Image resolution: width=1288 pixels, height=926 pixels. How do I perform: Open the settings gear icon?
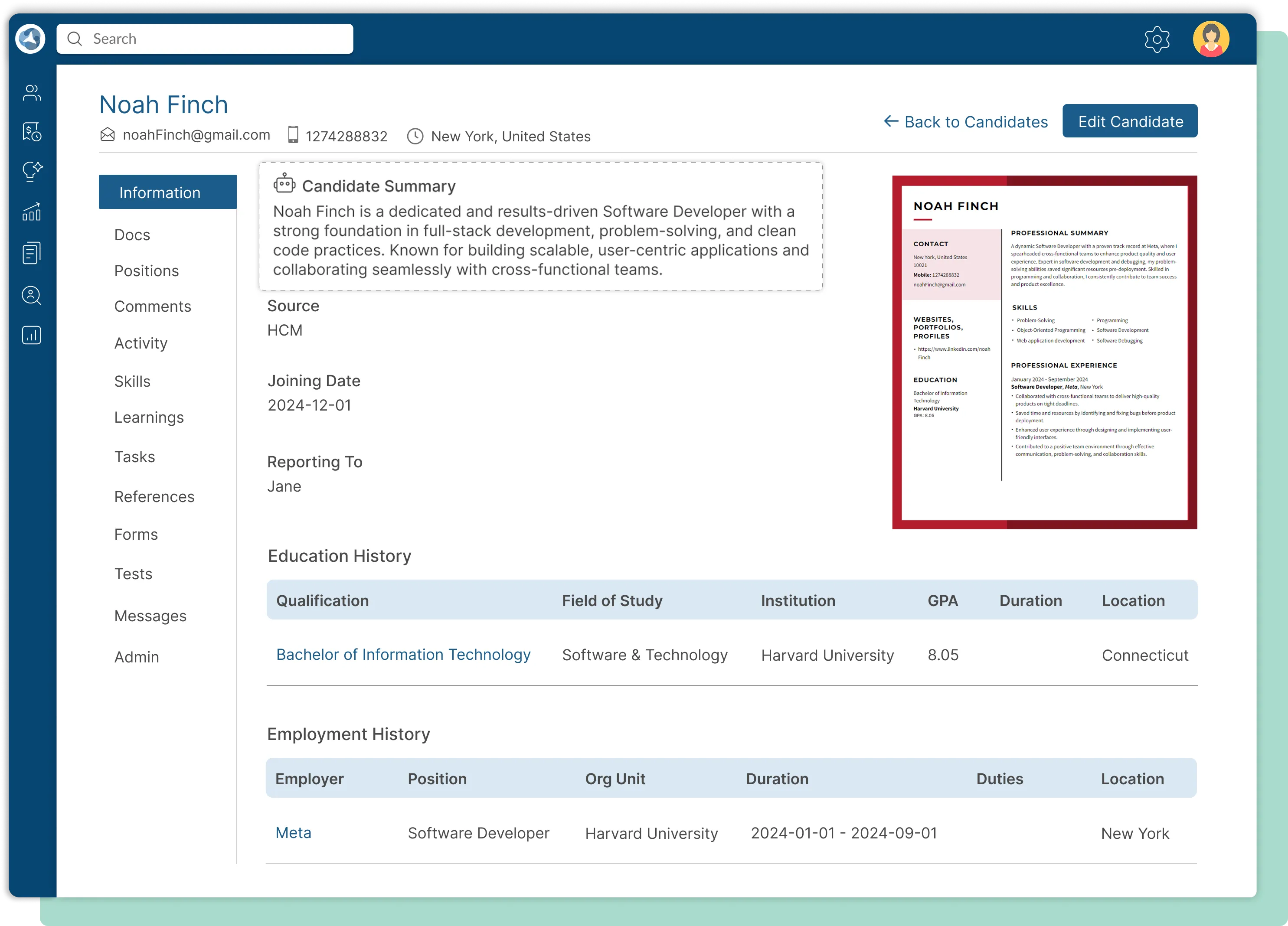click(x=1157, y=39)
